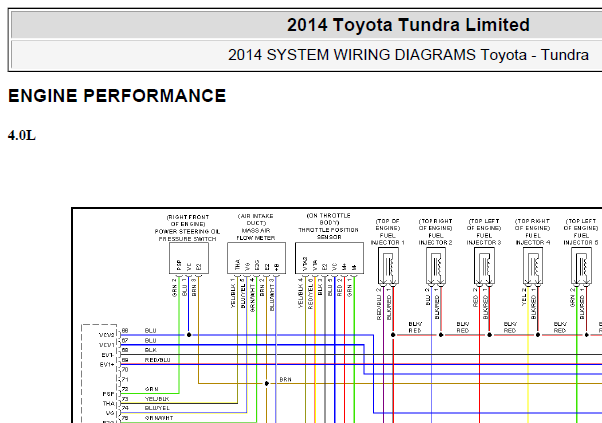Click the Fuel Injector 1 coil symbol
Screen dimensions: 602x423
pyautogui.click(x=388, y=266)
